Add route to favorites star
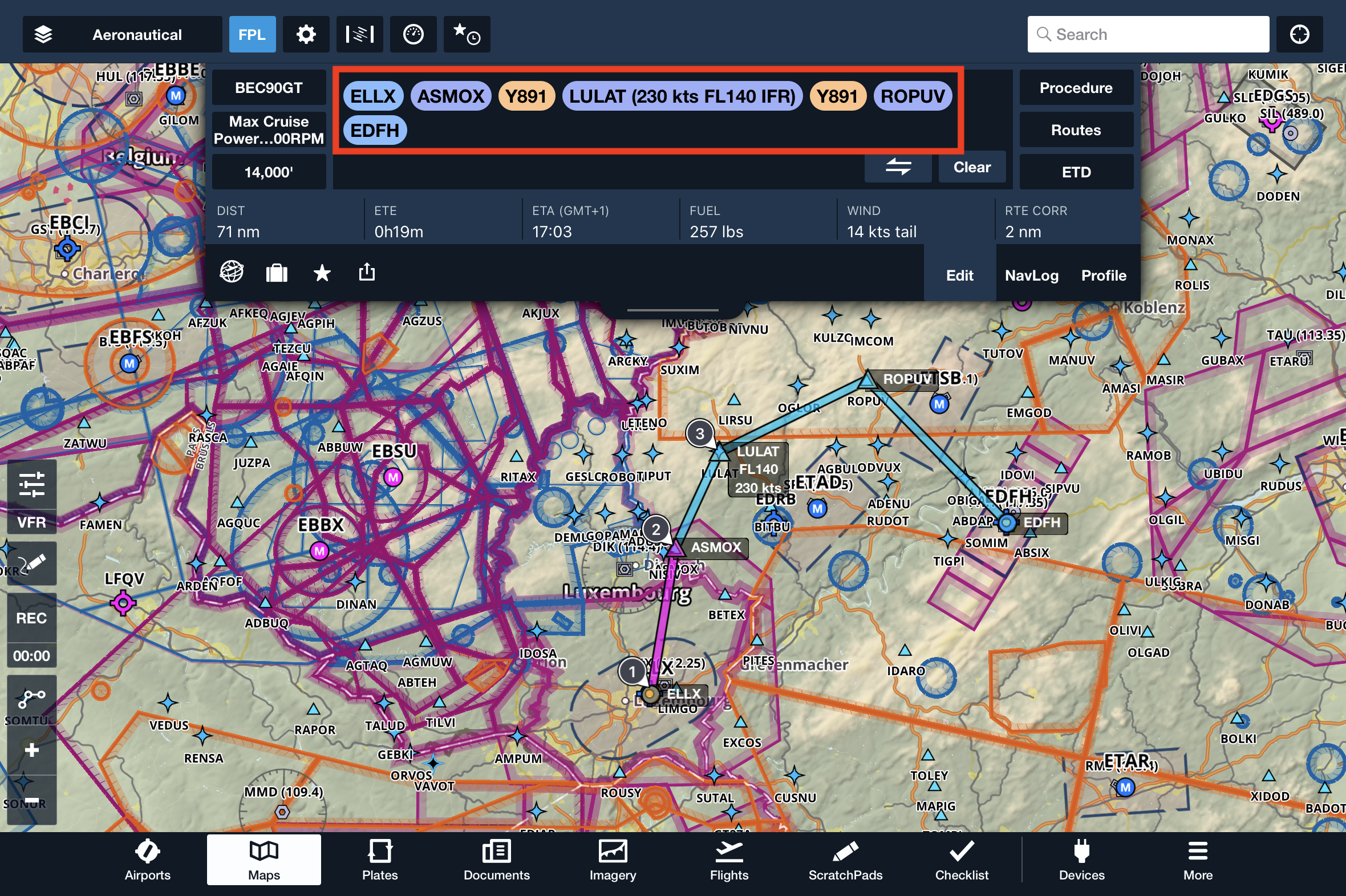 pyautogui.click(x=322, y=273)
